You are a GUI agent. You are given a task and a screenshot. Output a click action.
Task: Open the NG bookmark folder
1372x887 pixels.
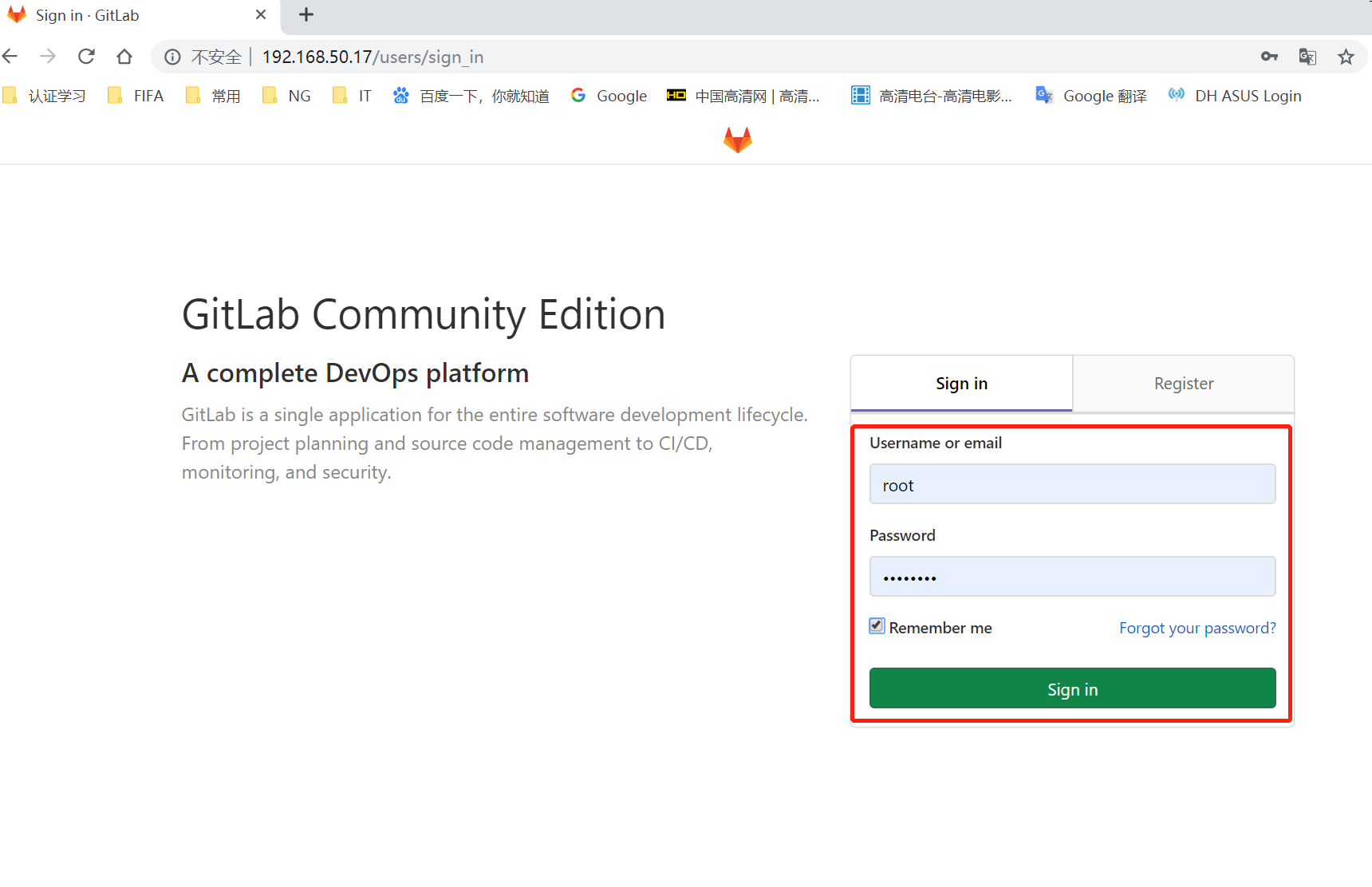pyautogui.click(x=286, y=96)
